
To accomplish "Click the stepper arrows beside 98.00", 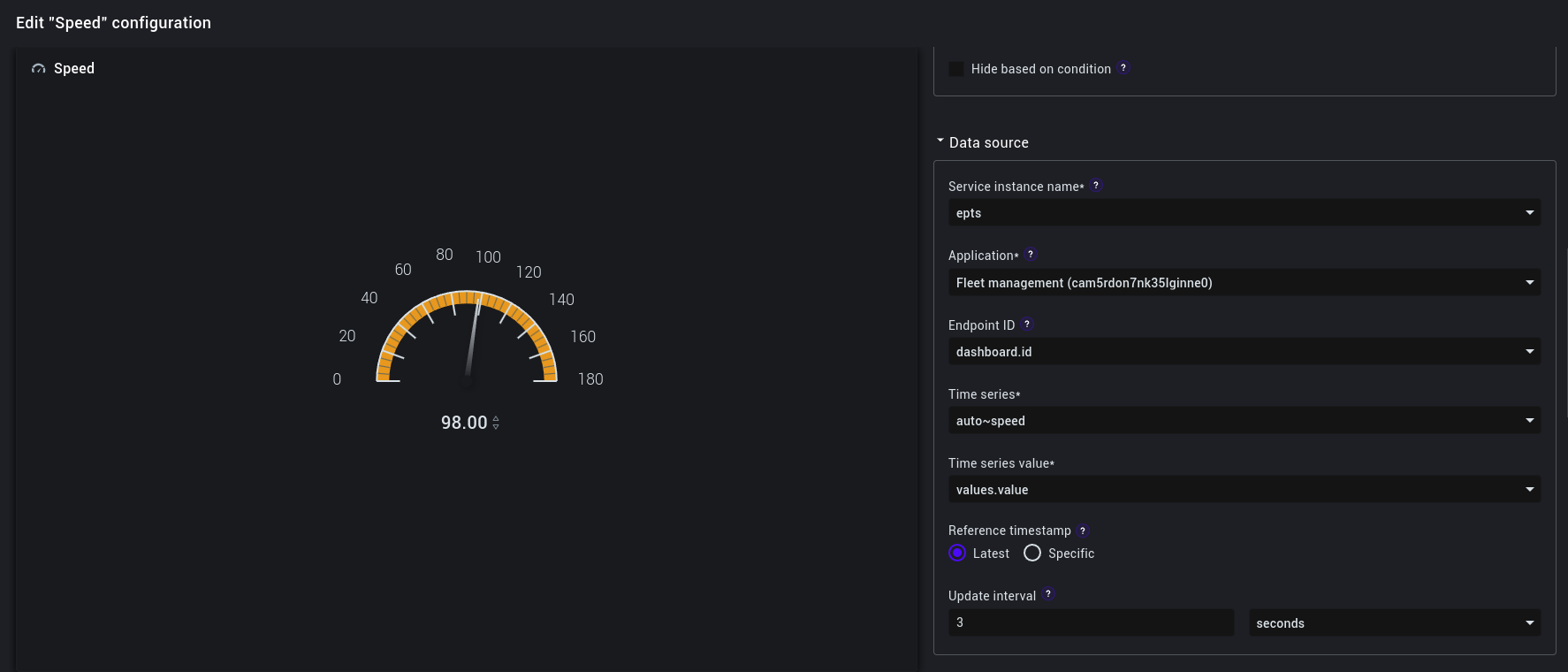I will [496, 423].
